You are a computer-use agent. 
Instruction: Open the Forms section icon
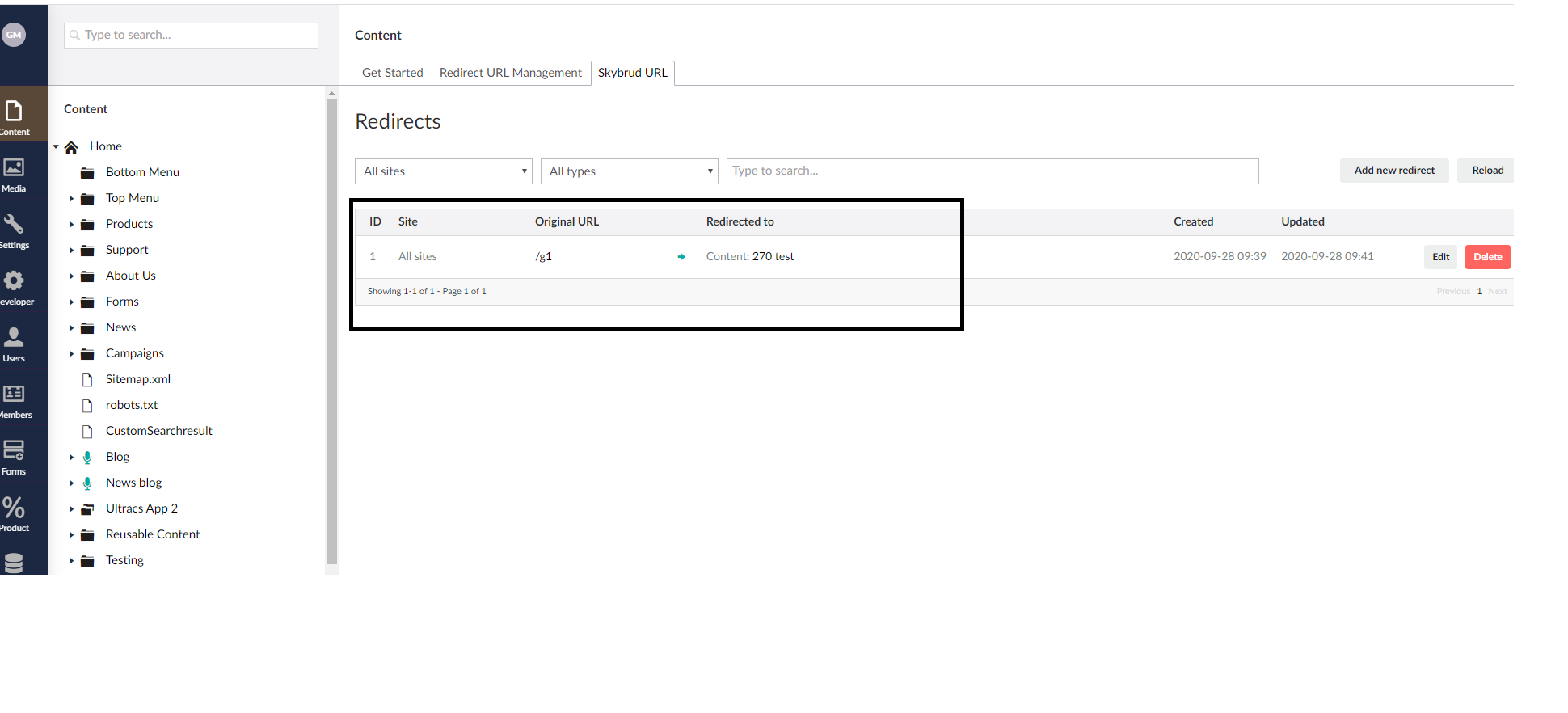coord(14,449)
